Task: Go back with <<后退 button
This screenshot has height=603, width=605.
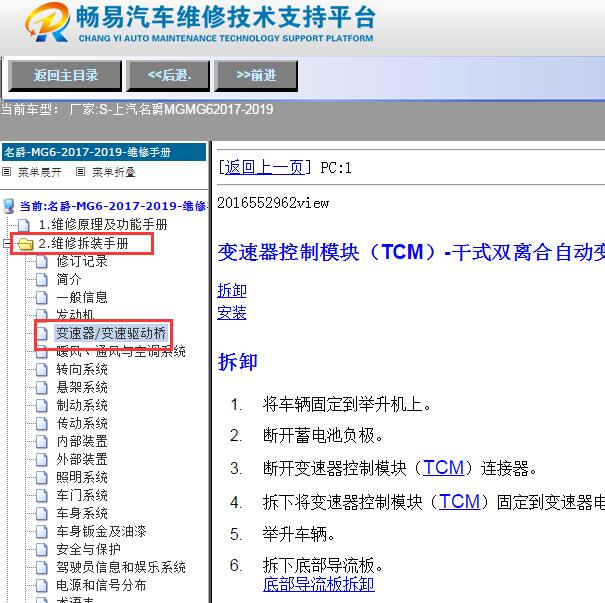Action: pyautogui.click(x=169, y=76)
